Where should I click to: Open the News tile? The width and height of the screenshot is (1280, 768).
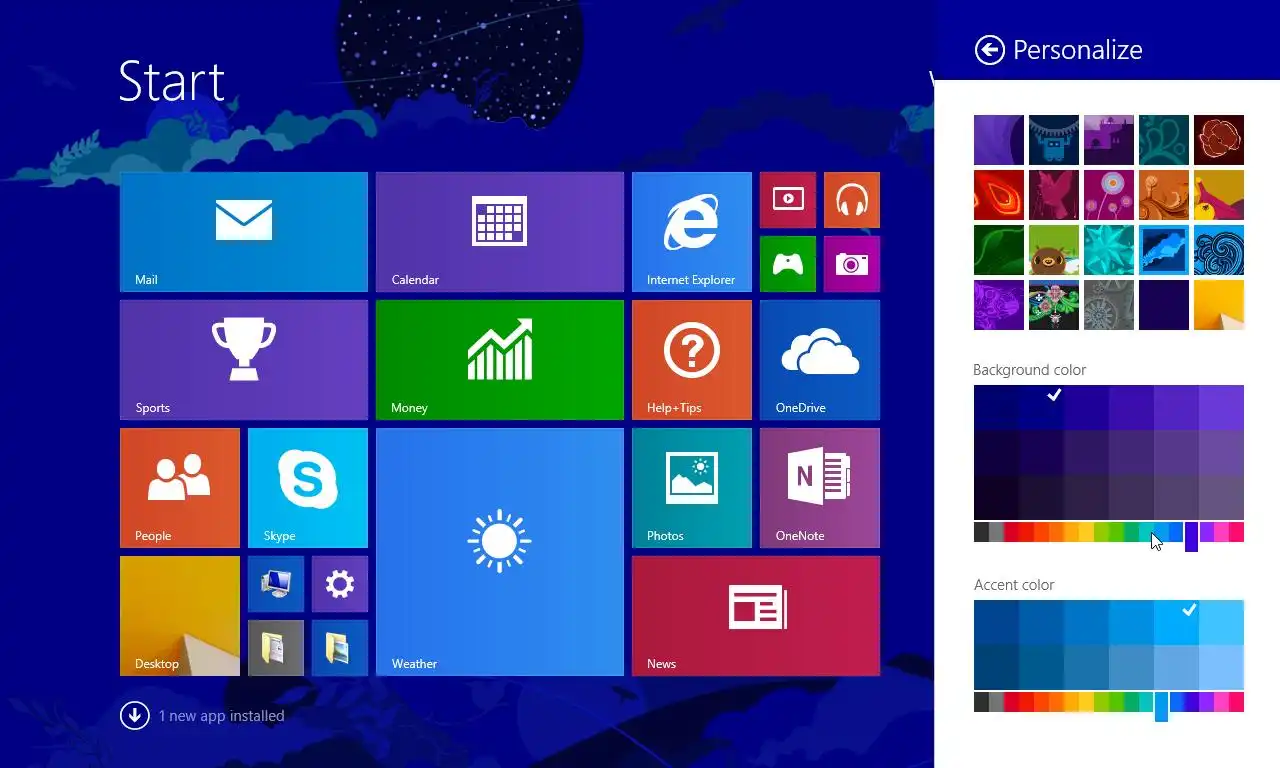coord(756,616)
